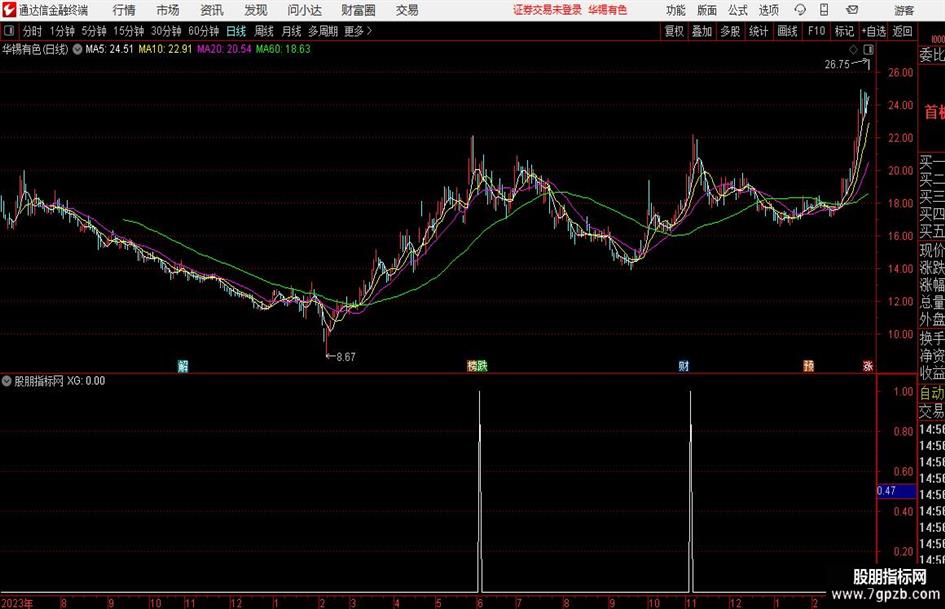This screenshot has width=945, height=609.
Task: Switch to 60分钟 period tab
Action: pyautogui.click(x=203, y=31)
